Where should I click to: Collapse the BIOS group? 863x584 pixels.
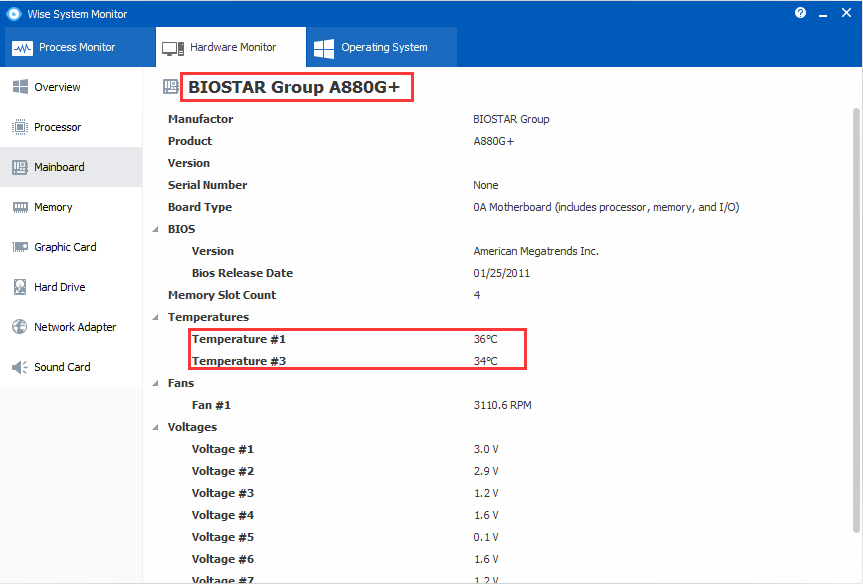pos(156,229)
